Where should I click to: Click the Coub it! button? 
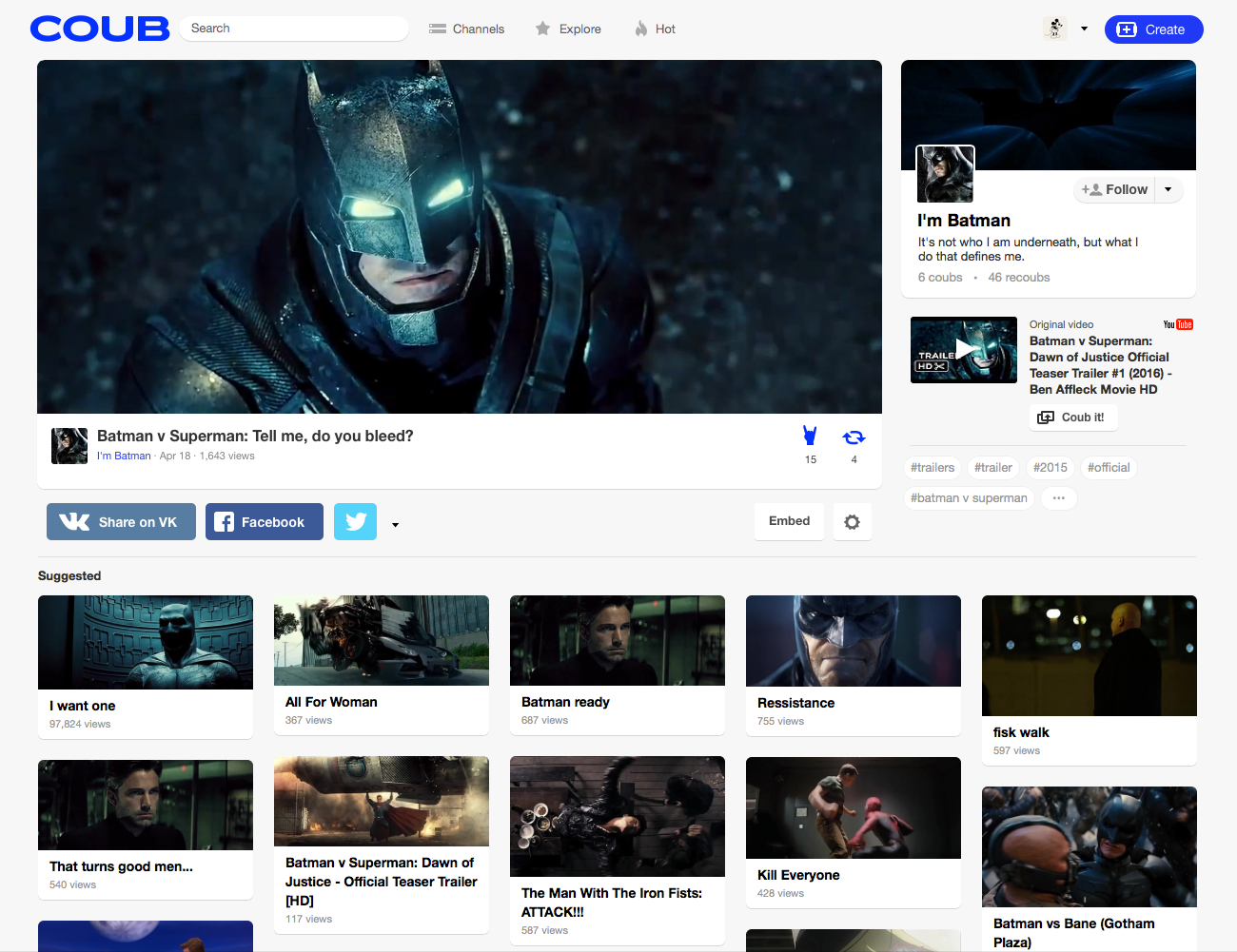click(x=1072, y=418)
